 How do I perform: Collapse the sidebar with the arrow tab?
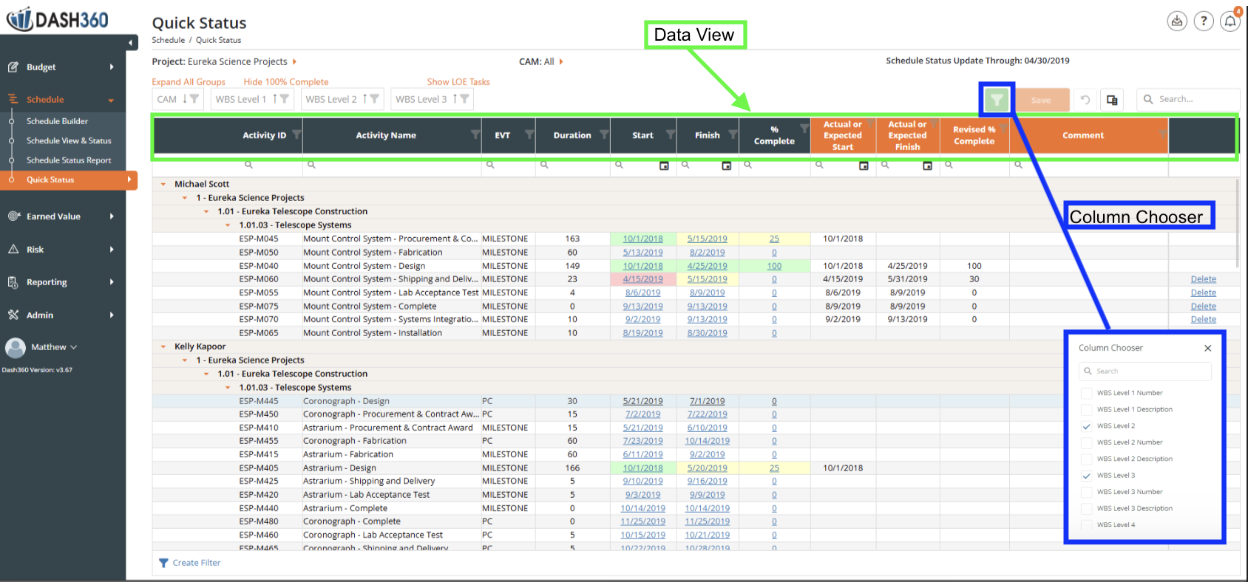[x=132, y=42]
